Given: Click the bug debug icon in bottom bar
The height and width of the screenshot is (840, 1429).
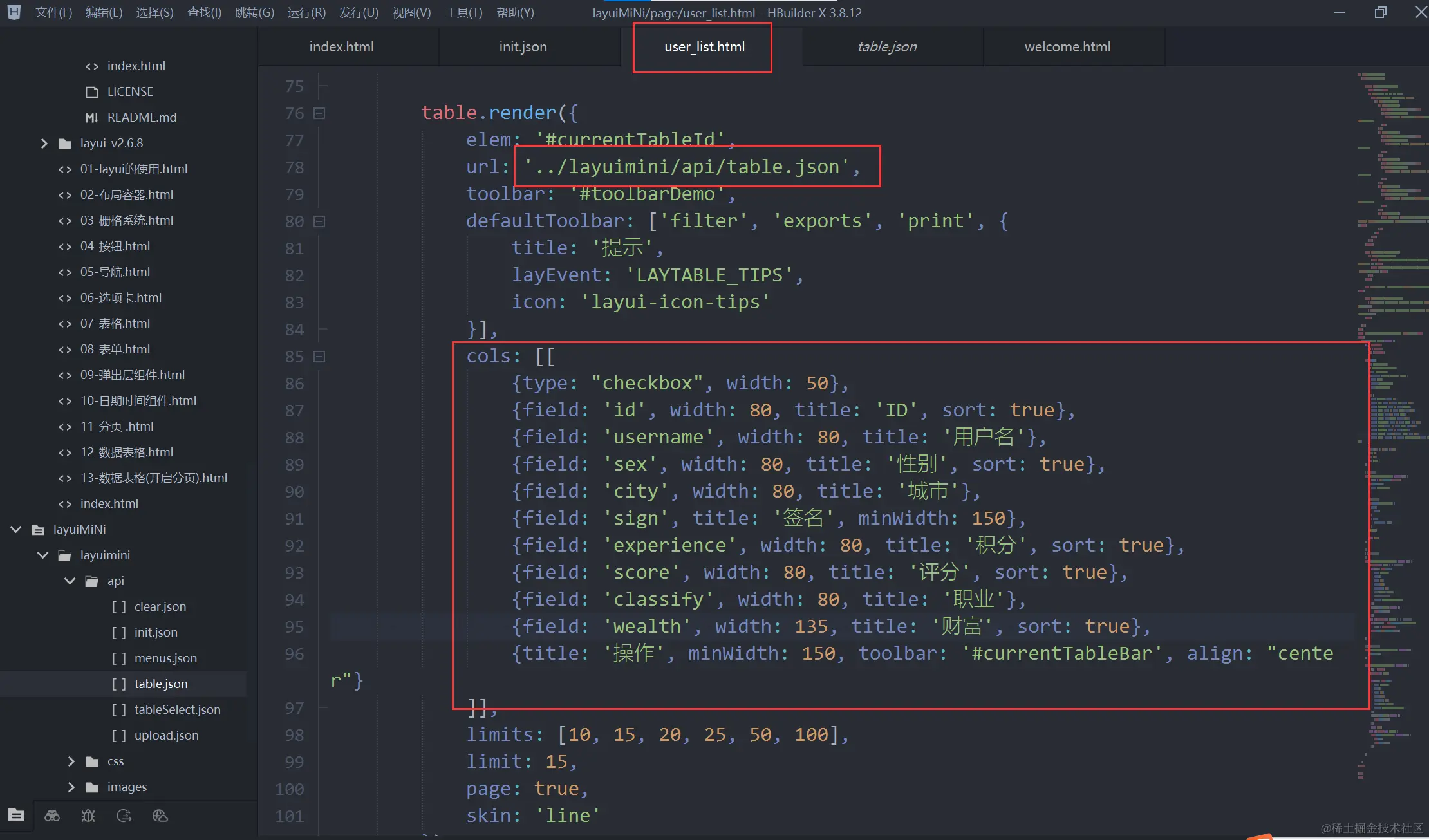Looking at the screenshot, I should coord(88,816).
